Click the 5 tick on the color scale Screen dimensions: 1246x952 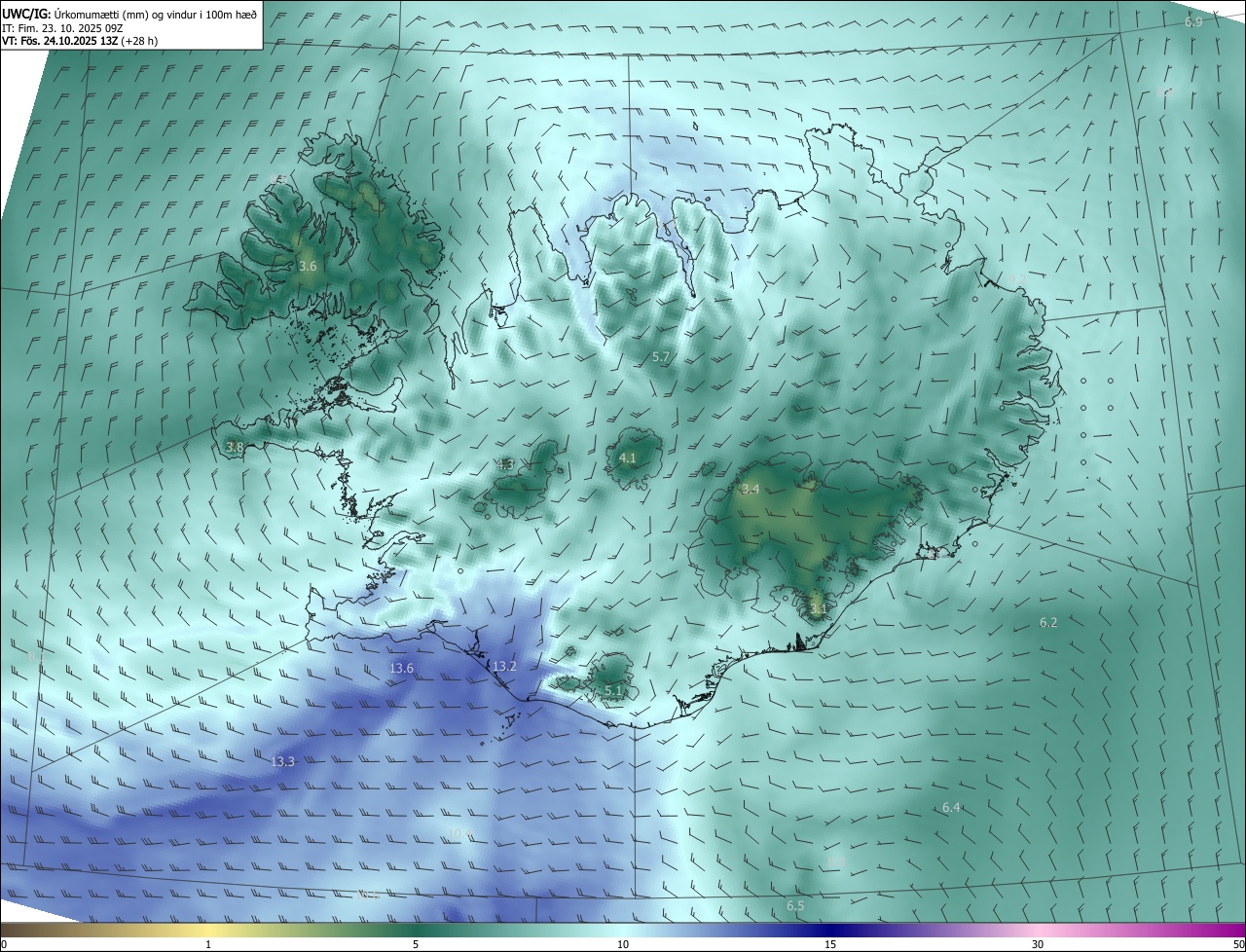(x=416, y=944)
